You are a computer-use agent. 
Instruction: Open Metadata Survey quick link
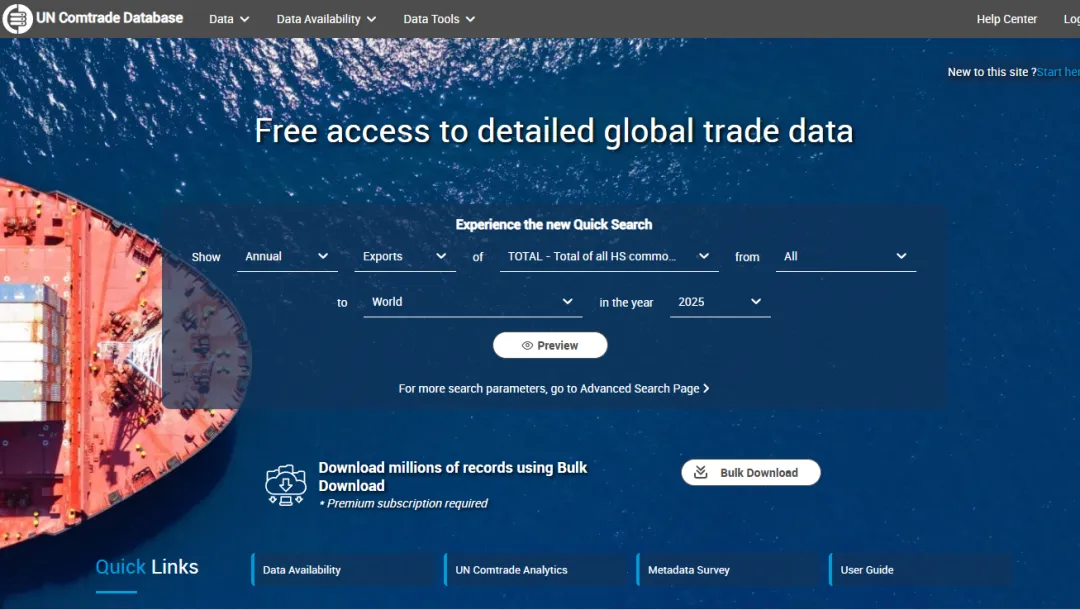(x=730, y=570)
